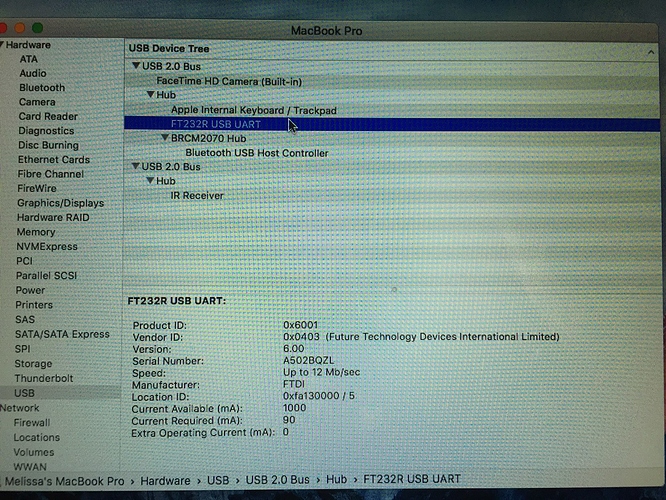
Task: Click the Speed value Up to 12 Mb/sec
Action: click(x=321, y=372)
